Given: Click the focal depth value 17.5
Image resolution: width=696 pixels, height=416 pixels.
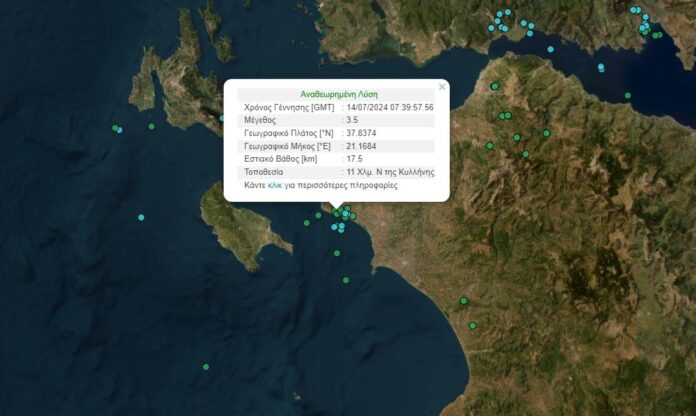Looking at the screenshot, I should [x=354, y=159].
